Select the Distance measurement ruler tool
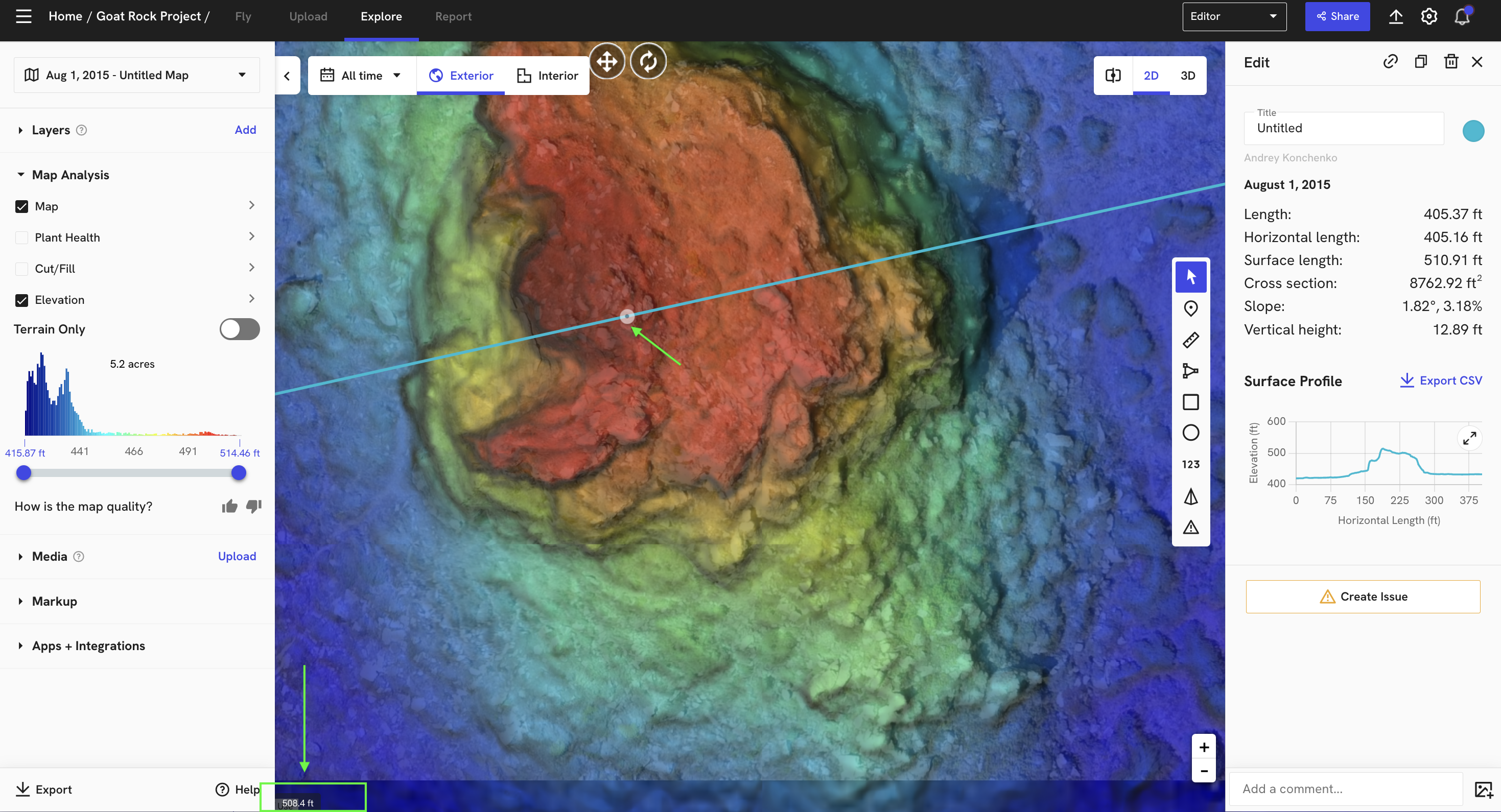This screenshot has height=812, width=1501. (1191, 340)
